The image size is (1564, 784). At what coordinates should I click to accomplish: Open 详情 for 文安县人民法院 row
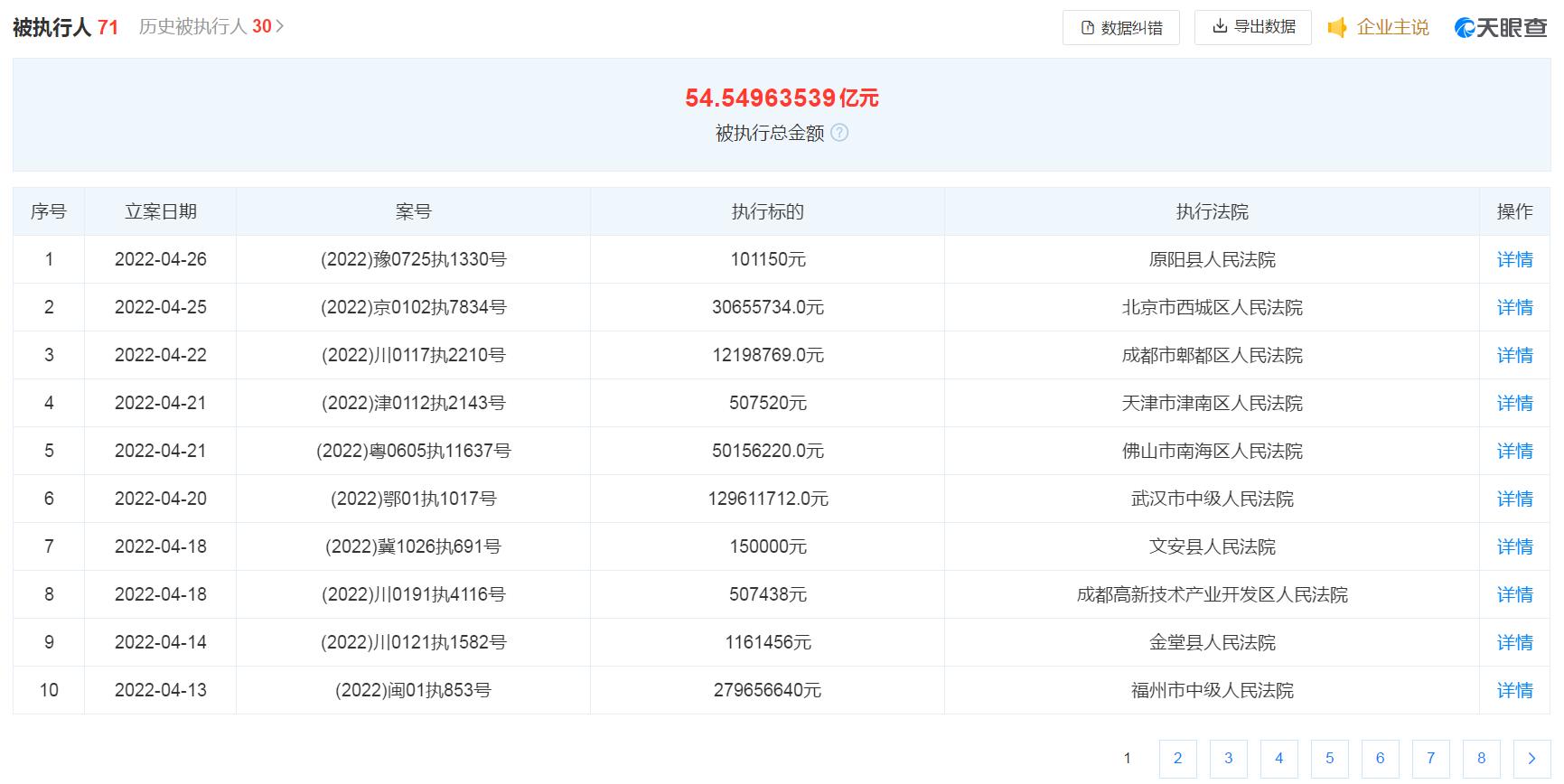pos(1515,546)
